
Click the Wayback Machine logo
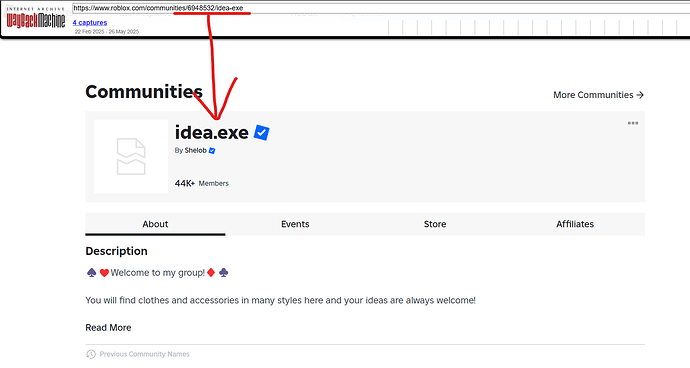click(36, 18)
